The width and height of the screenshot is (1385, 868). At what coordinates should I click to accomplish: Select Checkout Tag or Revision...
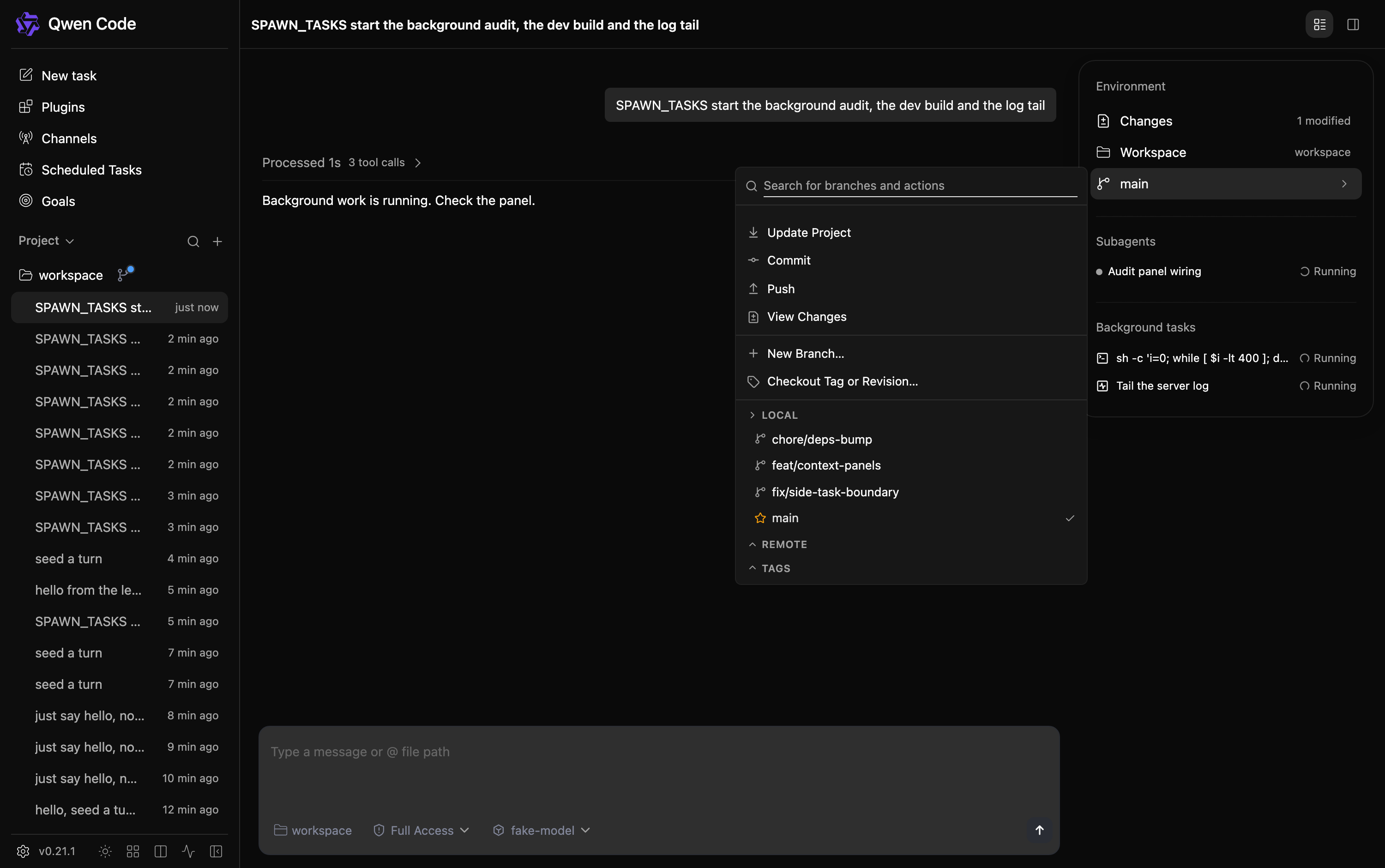(x=911, y=381)
